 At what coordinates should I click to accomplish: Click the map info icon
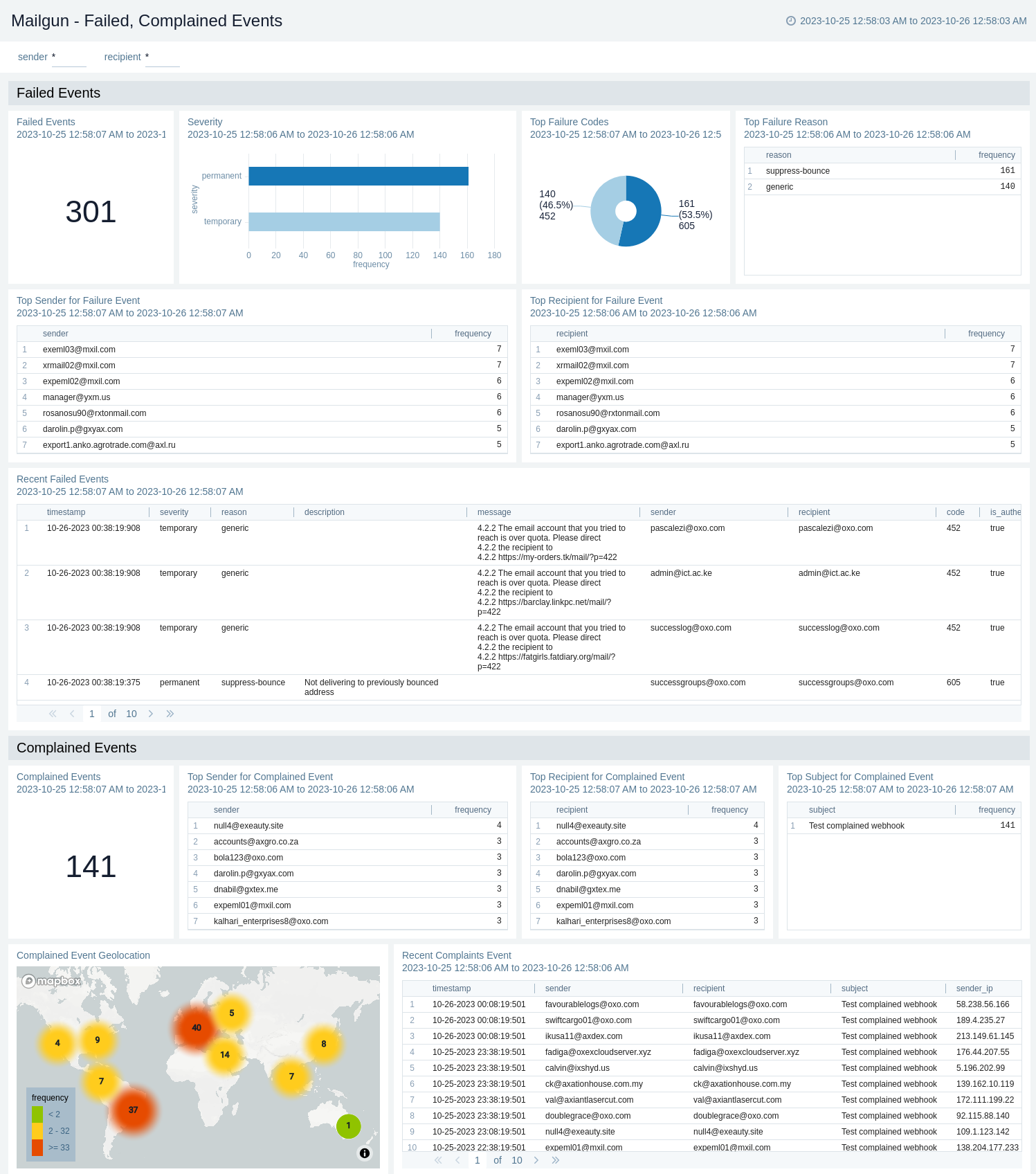pyautogui.click(x=365, y=1153)
